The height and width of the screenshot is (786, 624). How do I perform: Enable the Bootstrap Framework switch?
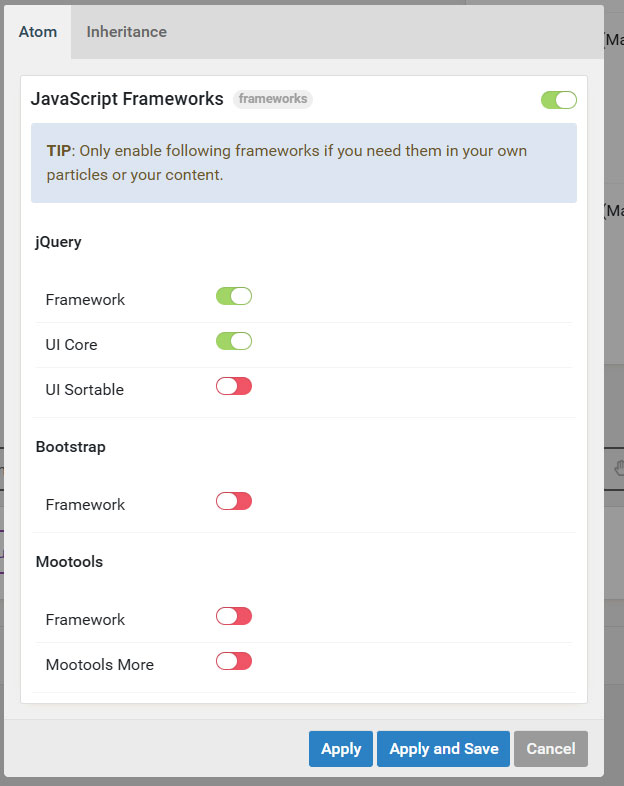pyautogui.click(x=234, y=501)
